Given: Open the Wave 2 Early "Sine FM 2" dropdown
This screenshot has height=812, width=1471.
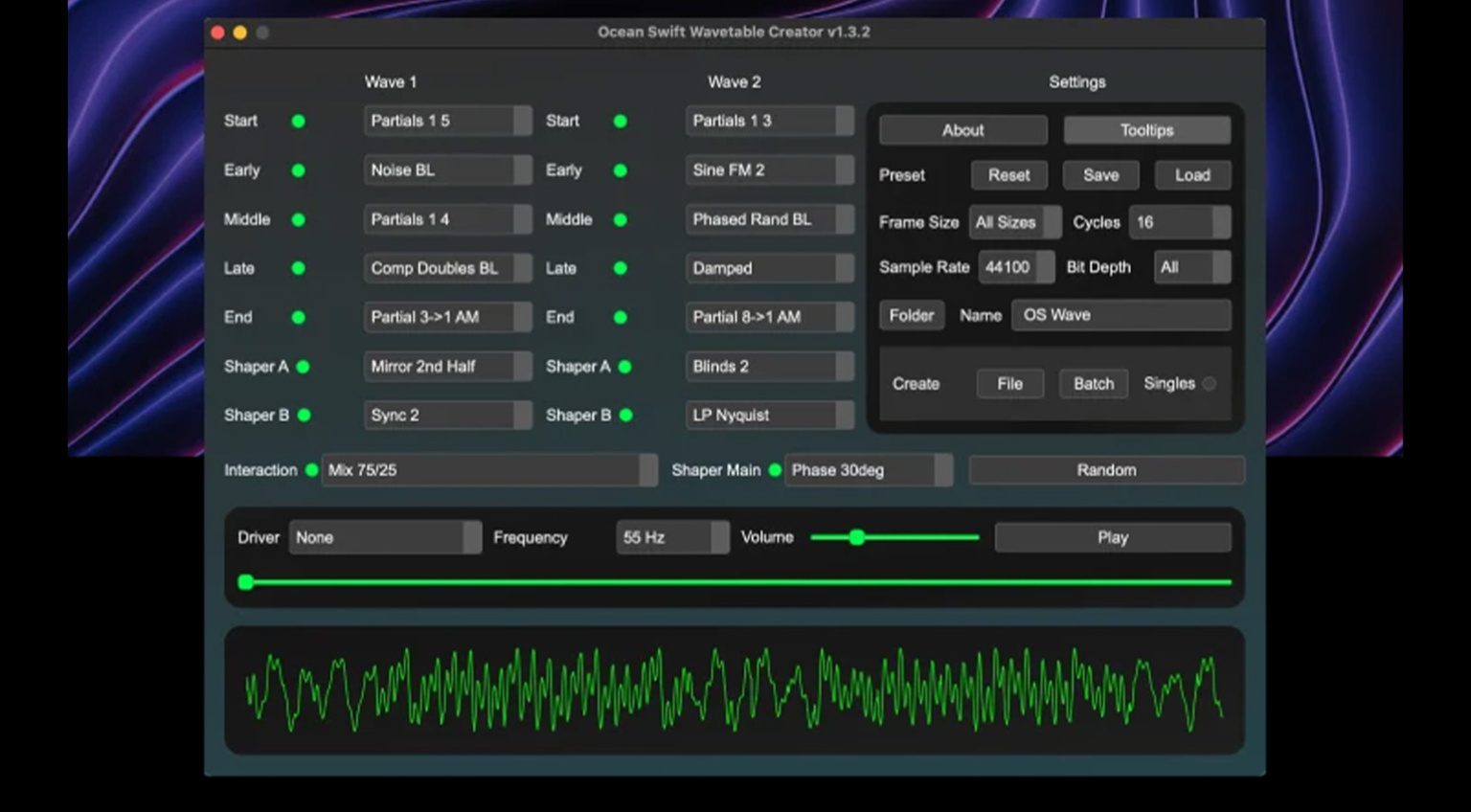Looking at the screenshot, I should pyautogui.click(x=768, y=169).
